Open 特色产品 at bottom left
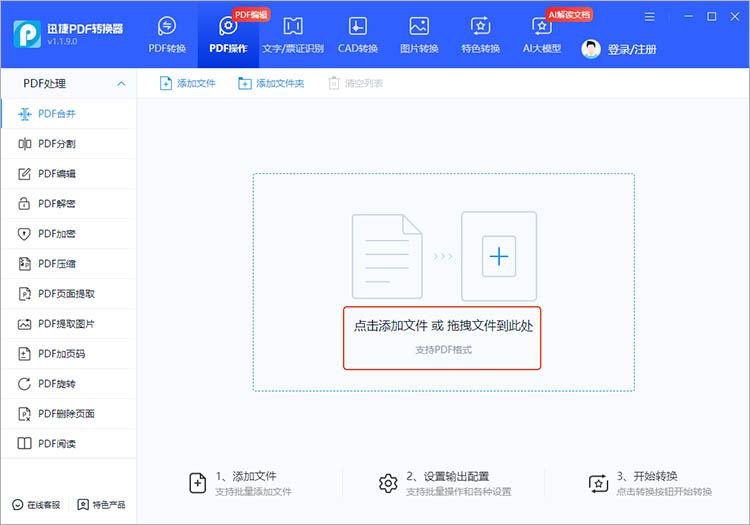 point(101,505)
